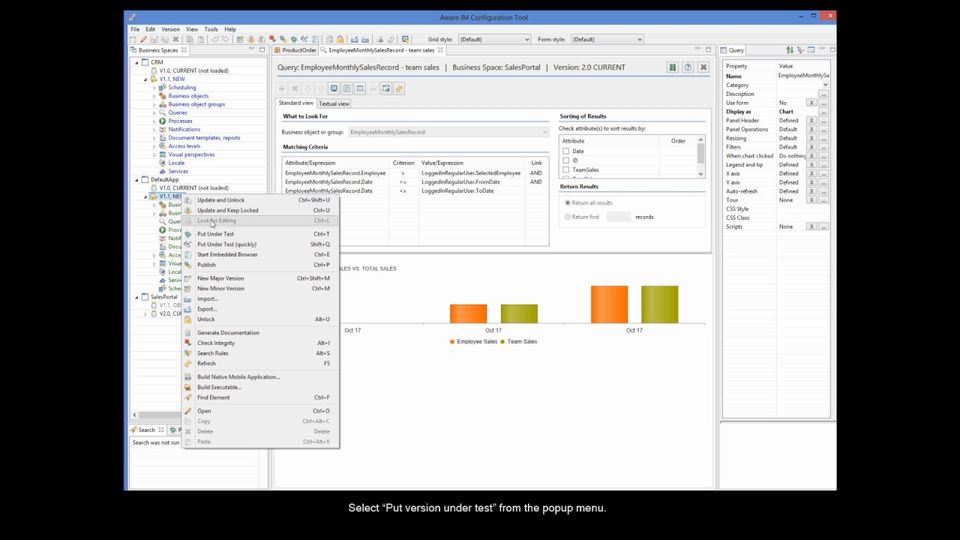Select the Document templates, reports tree item

204,138
